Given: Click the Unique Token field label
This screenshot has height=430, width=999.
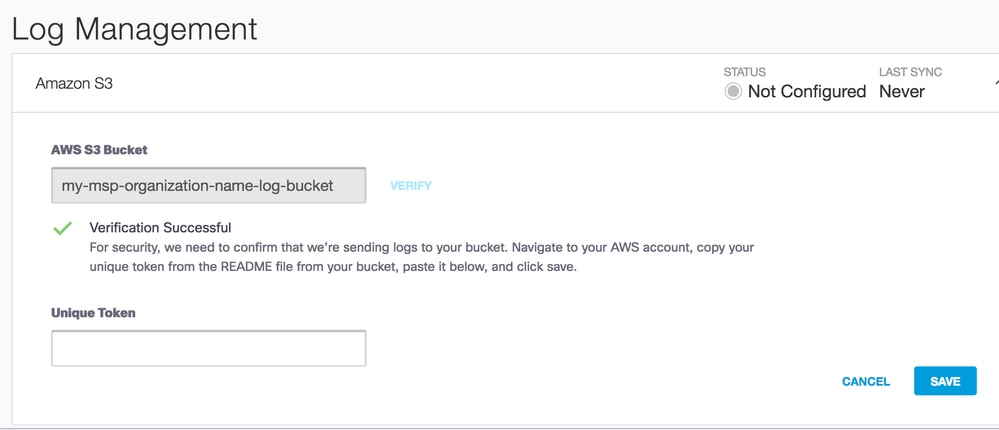Looking at the screenshot, I should (93, 313).
